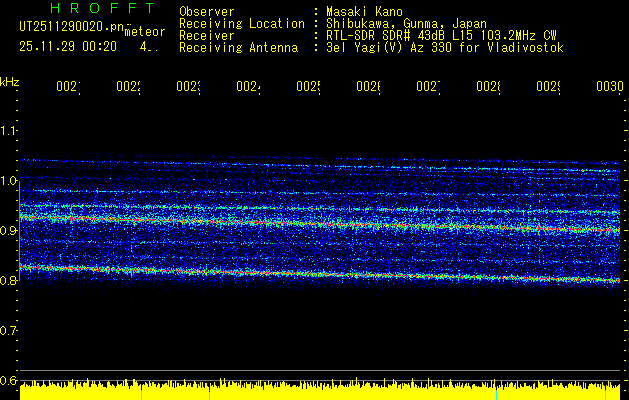Click the 0.7 kHz axis label
Image resolution: width=629 pixels, height=400 pixels.
(8, 330)
